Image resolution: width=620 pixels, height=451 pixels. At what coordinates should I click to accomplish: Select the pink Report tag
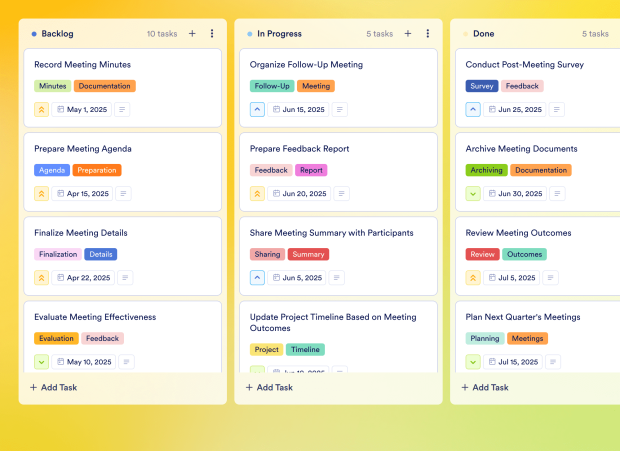click(311, 170)
